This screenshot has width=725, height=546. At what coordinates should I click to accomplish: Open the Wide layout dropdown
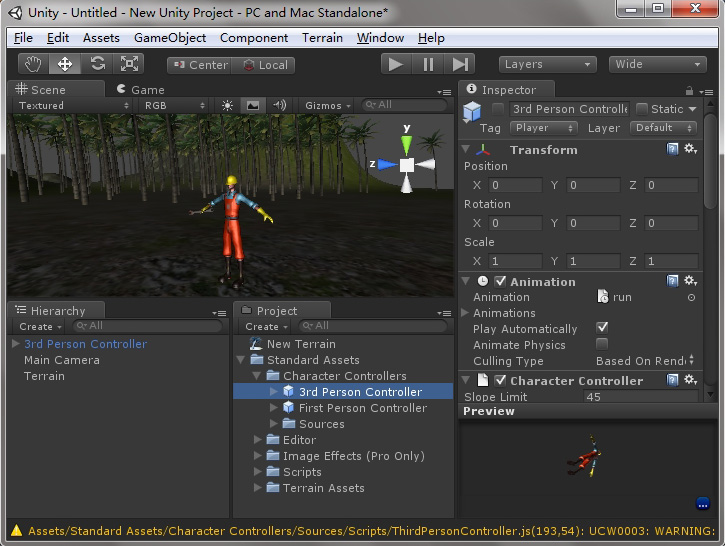(657, 64)
